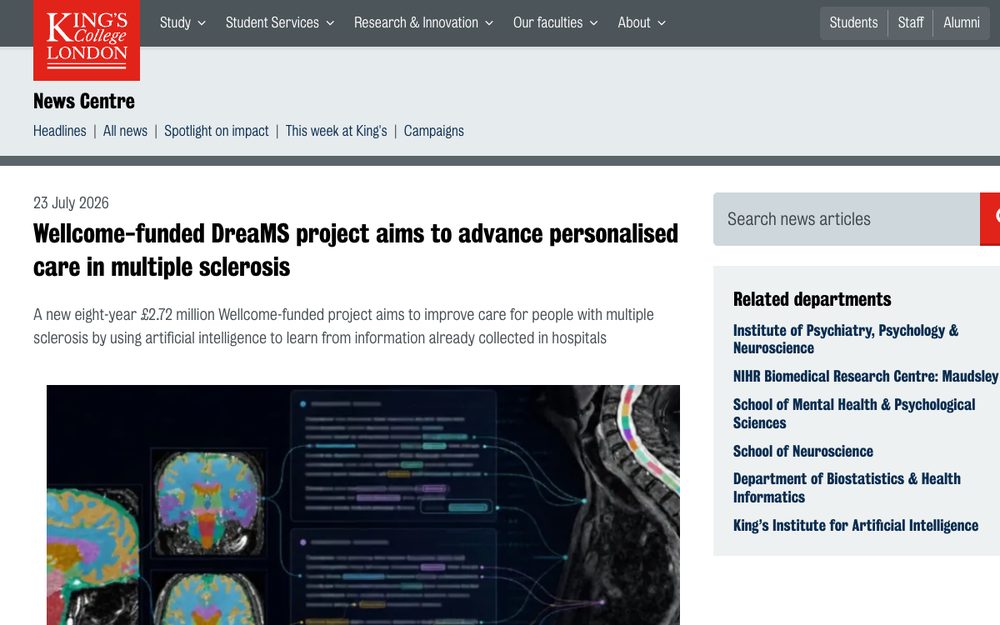Open King's Institute for Artificial Intelligence link
Screen dimensions: 1000x625
click(855, 525)
